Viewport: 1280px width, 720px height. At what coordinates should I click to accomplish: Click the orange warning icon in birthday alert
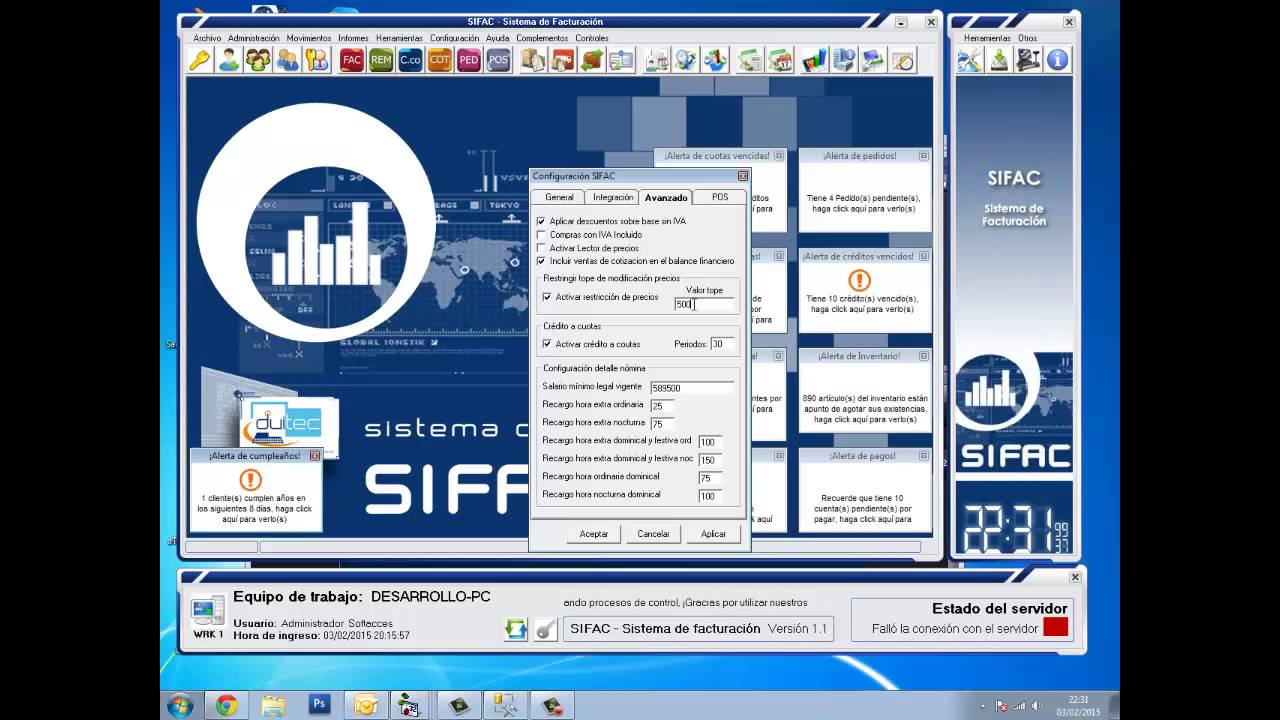point(251,480)
